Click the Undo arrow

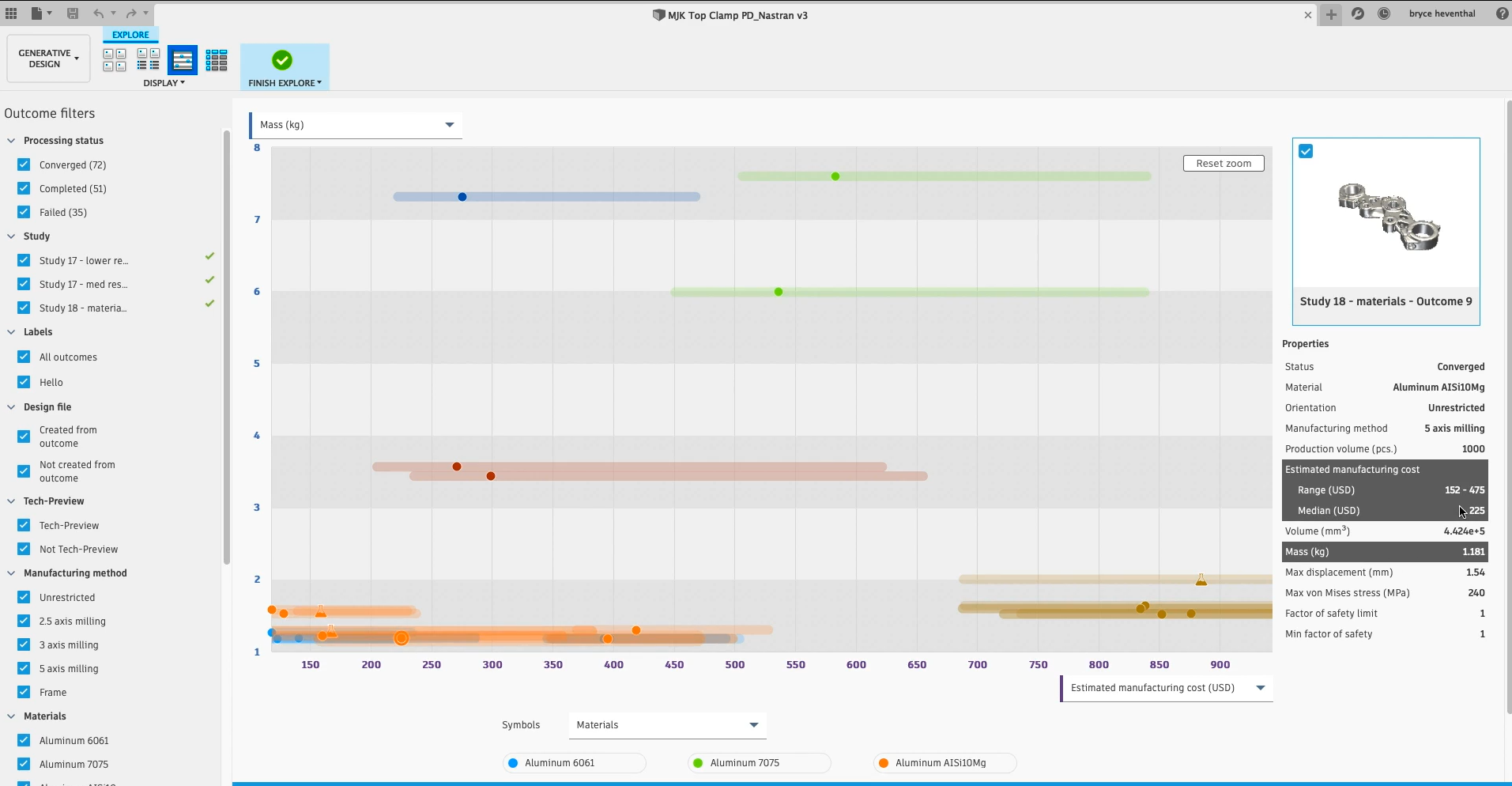[98, 13]
